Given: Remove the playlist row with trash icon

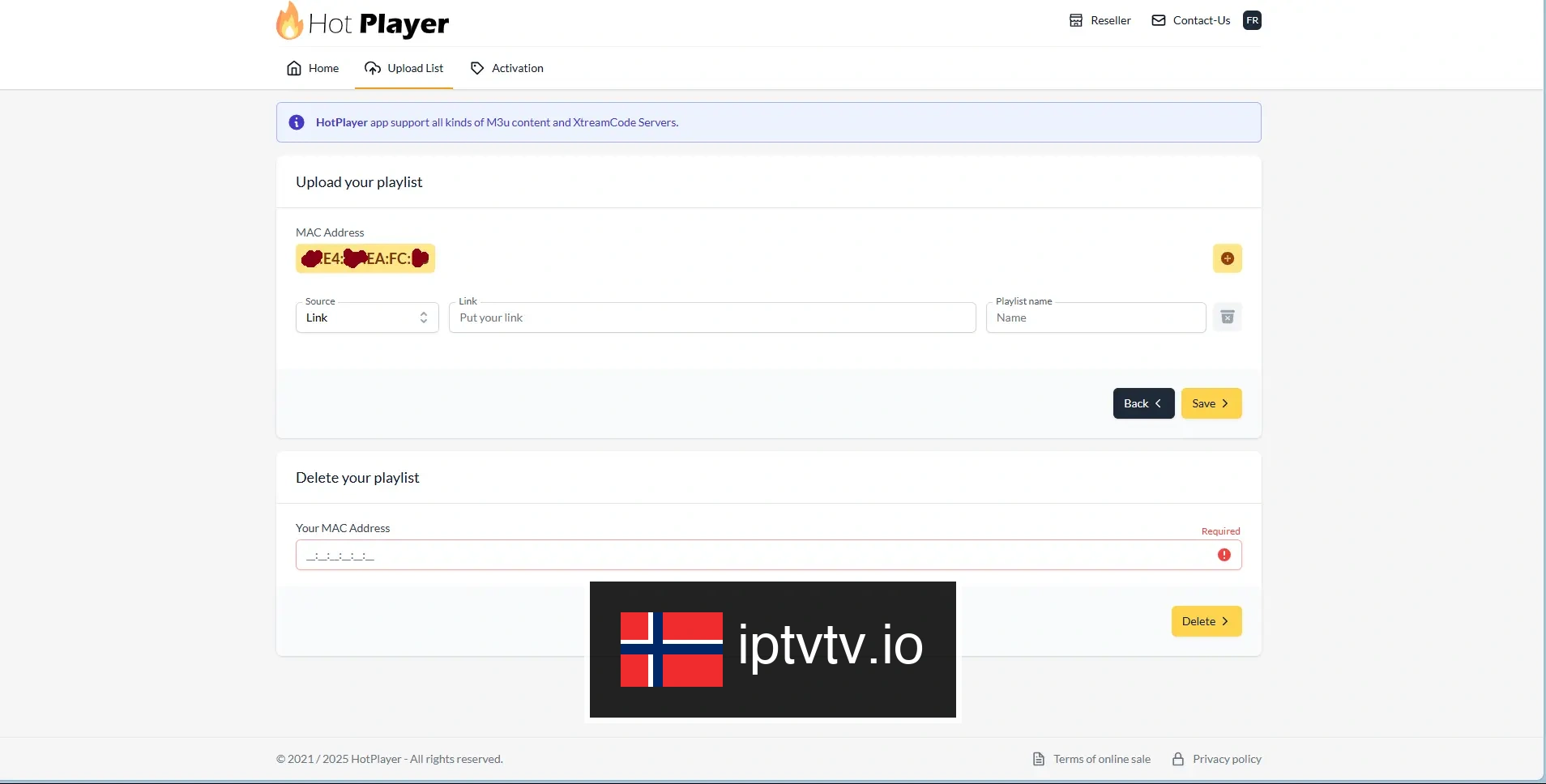Looking at the screenshot, I should pos(1228,317).
